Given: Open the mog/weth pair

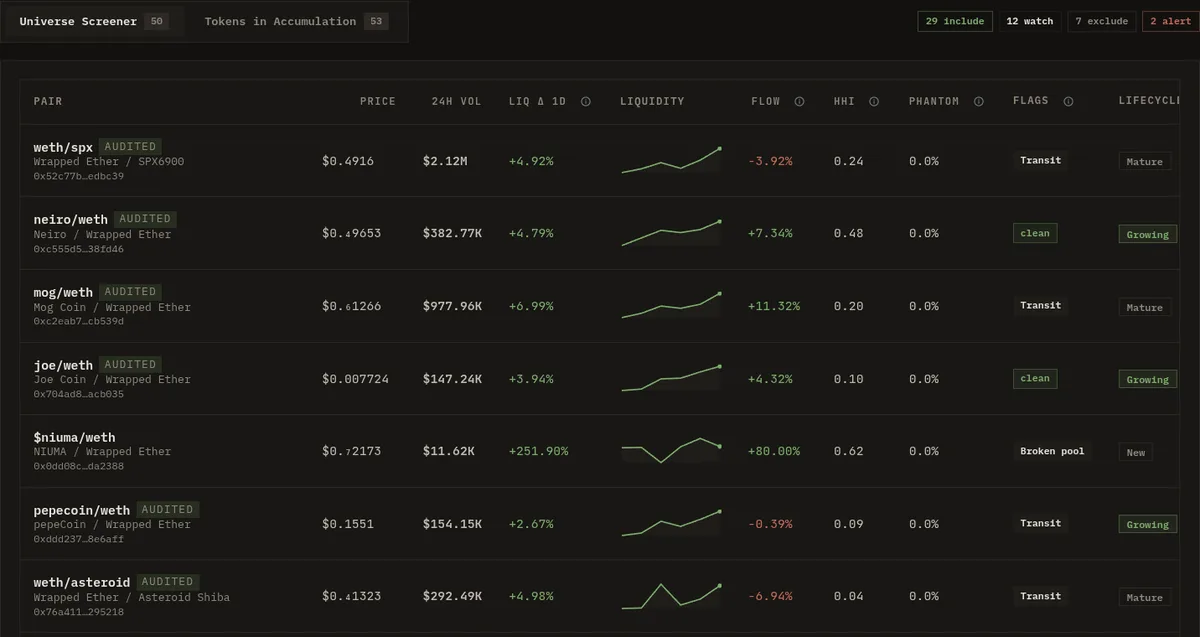Looking at the screenshot, I should pos(63,292).
